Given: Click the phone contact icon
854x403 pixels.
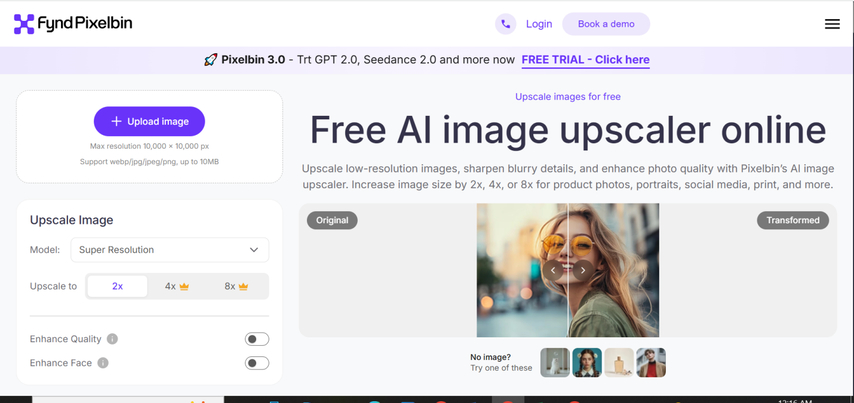Looking at the screenshot, I should [x=505, y=24].
